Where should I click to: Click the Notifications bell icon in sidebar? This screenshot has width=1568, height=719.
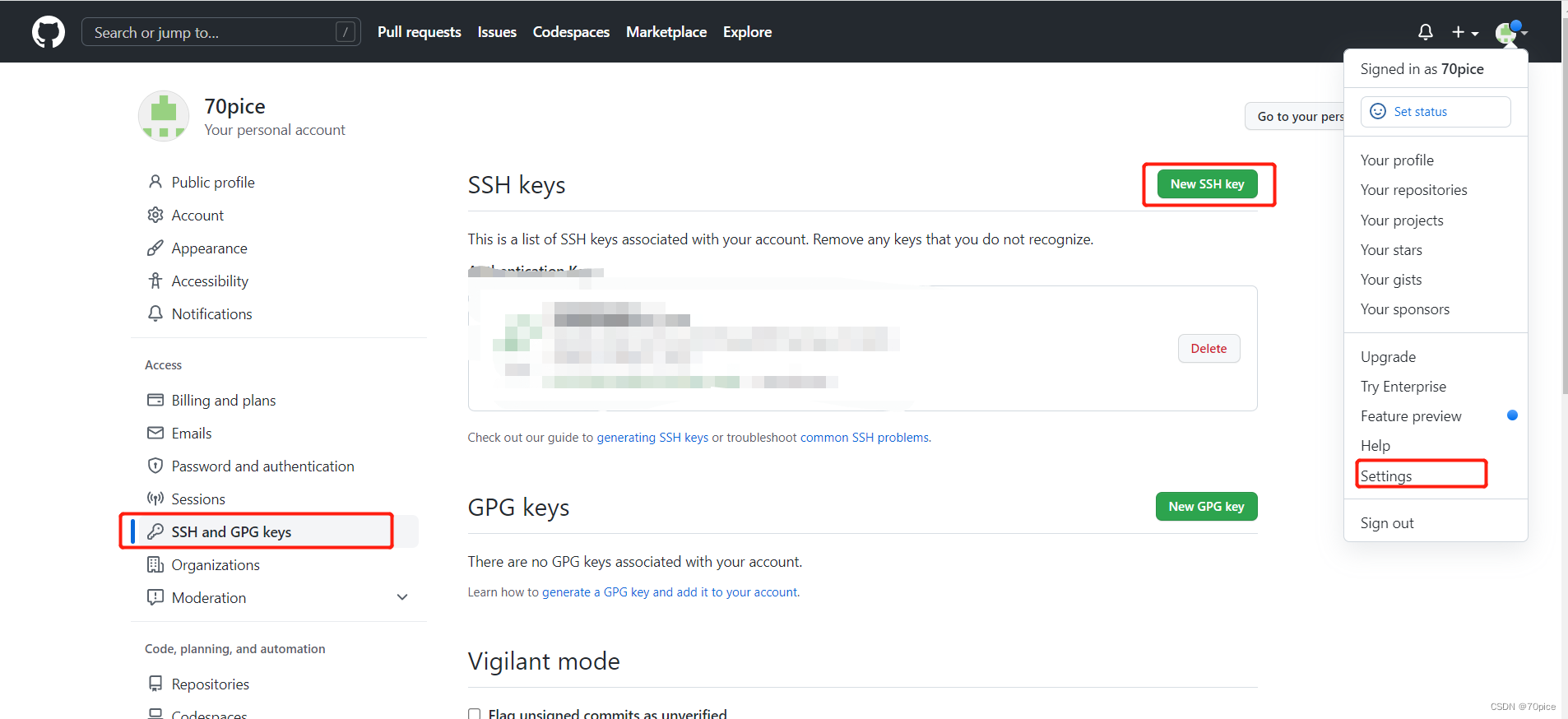155,313
